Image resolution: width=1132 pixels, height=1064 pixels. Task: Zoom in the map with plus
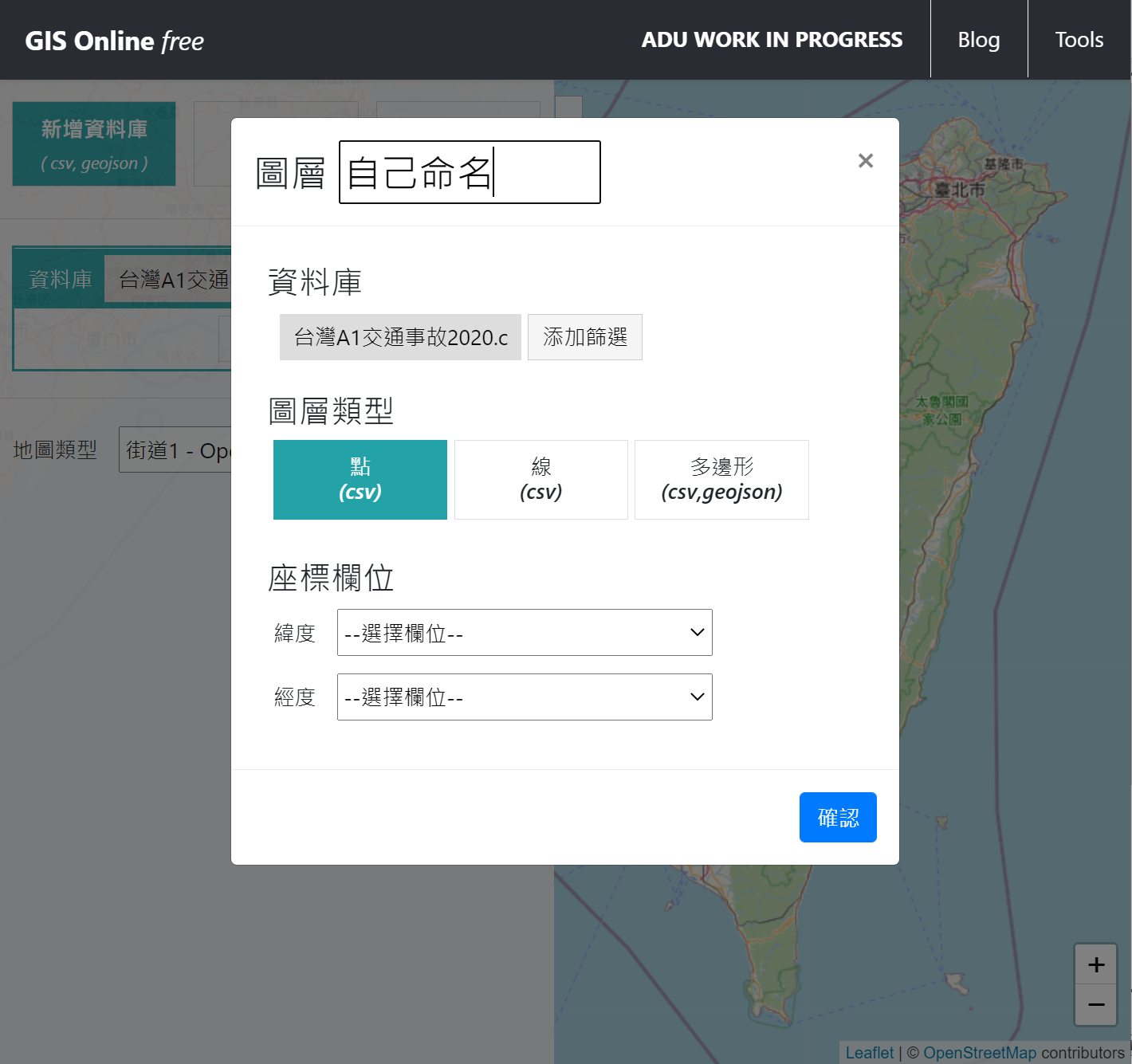(x=1096, y=964)
